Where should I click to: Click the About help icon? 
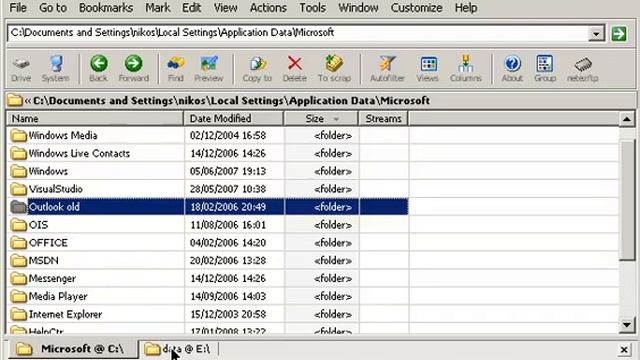point(512,64)
